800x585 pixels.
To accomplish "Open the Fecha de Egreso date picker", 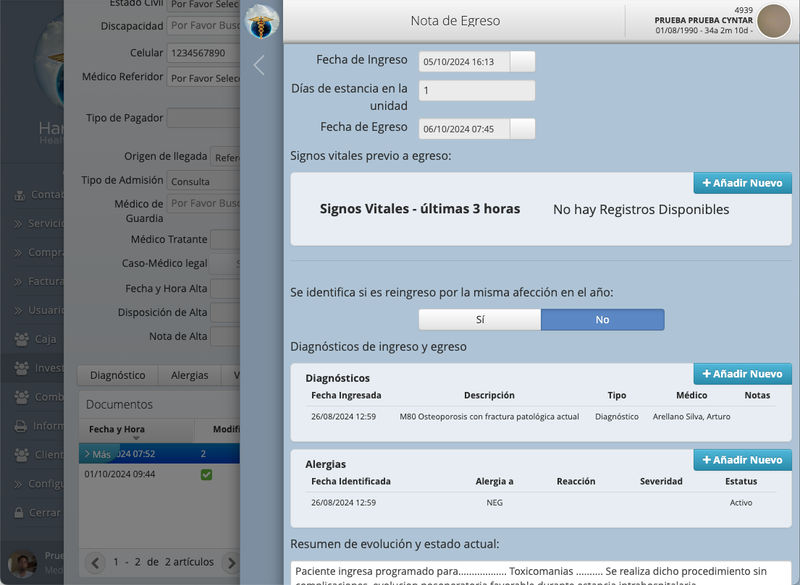I will [522, 129].
